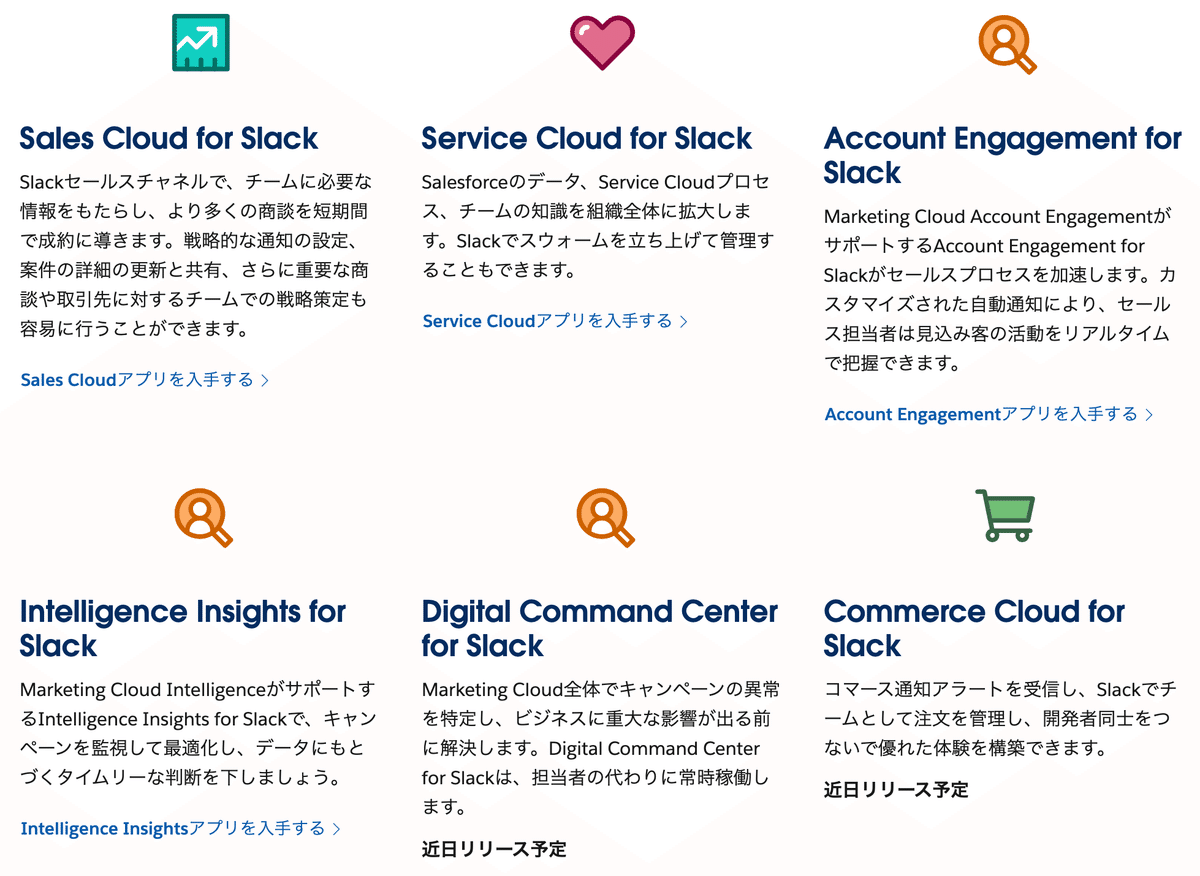
Task: Select the Digital Command Center for Slack heading
Action: pos(600,628)
